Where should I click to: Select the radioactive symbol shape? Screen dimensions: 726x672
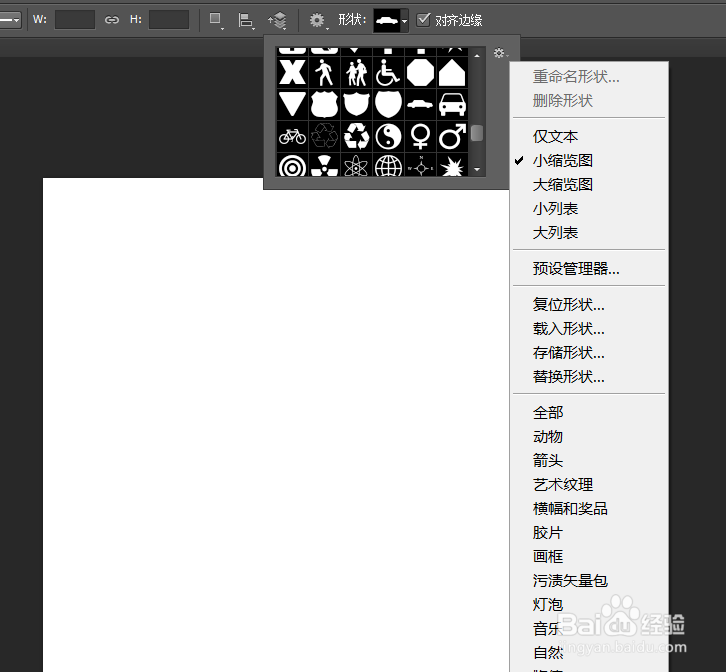tap(324, 165)
